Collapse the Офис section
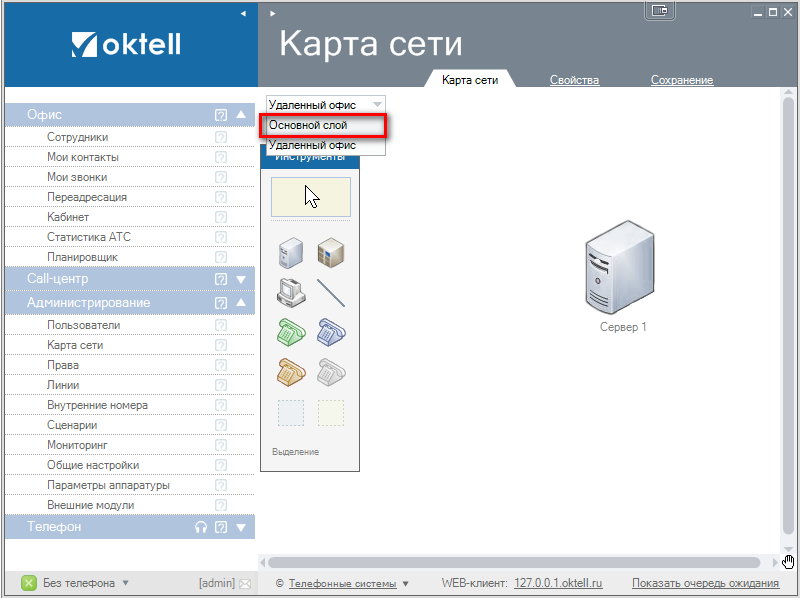This screenshot has width=800, height=598. coord(241,115)
